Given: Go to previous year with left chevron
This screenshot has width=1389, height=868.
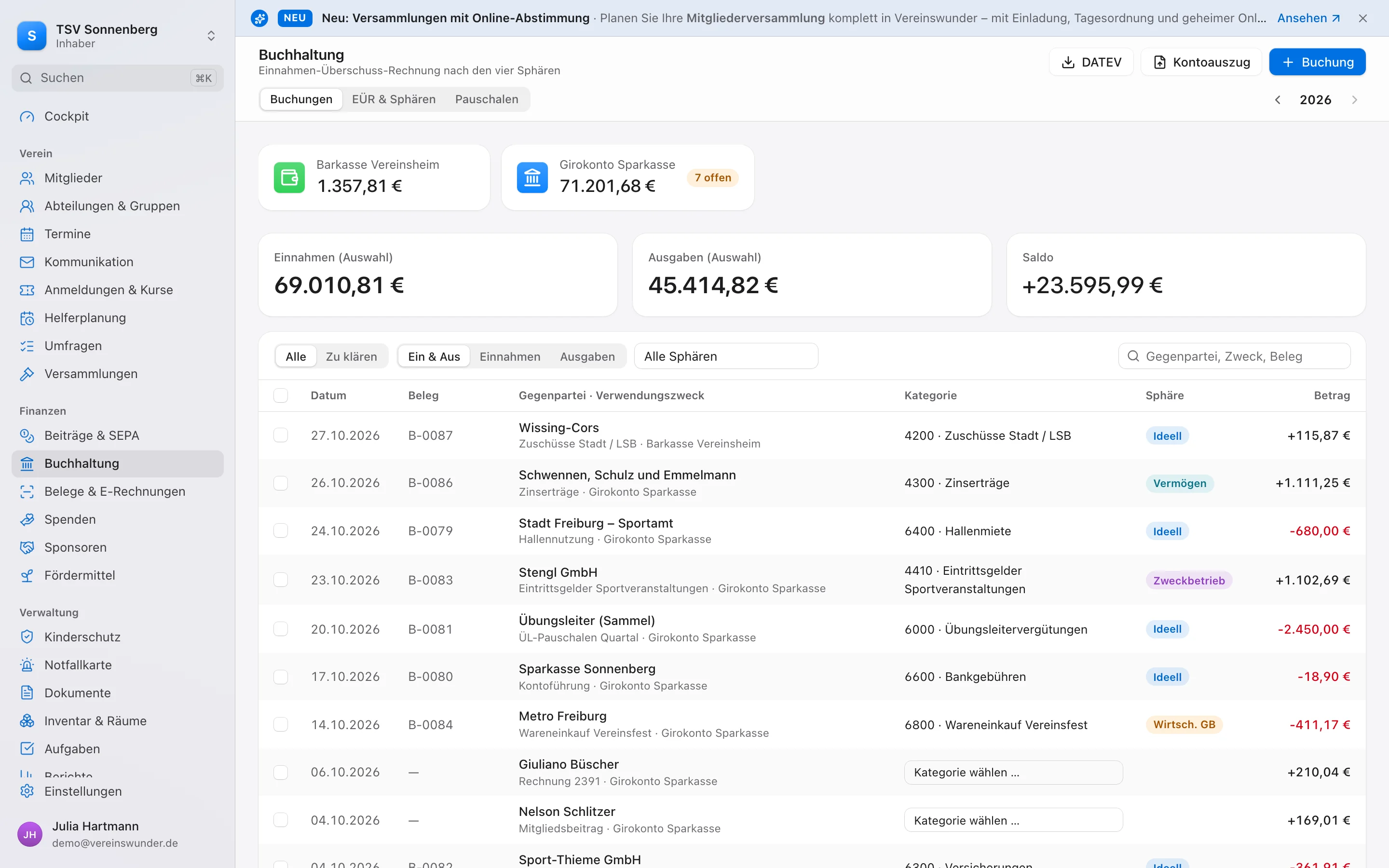Looking at the screenshot, I should tap(1278, 100).
